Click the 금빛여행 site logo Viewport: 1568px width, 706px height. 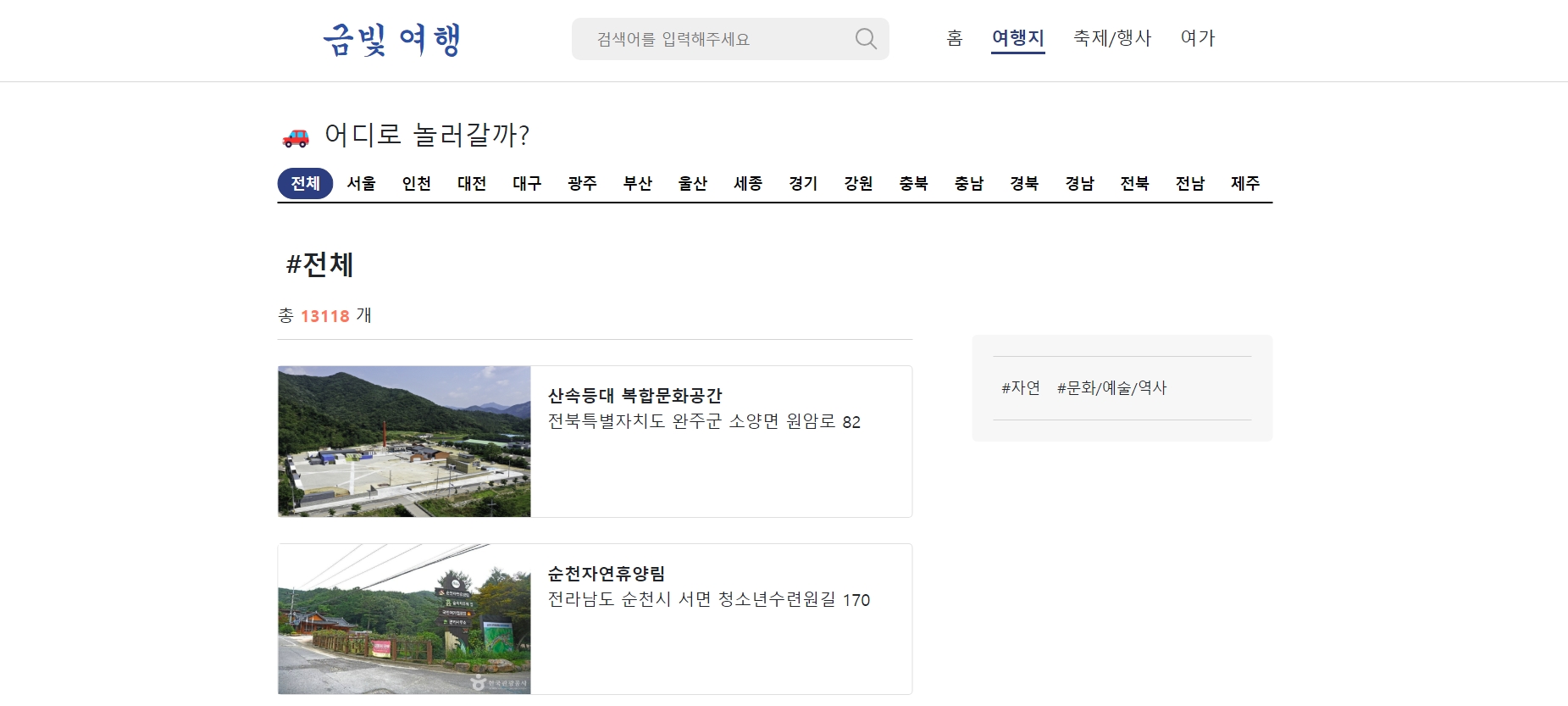point(391,40)
